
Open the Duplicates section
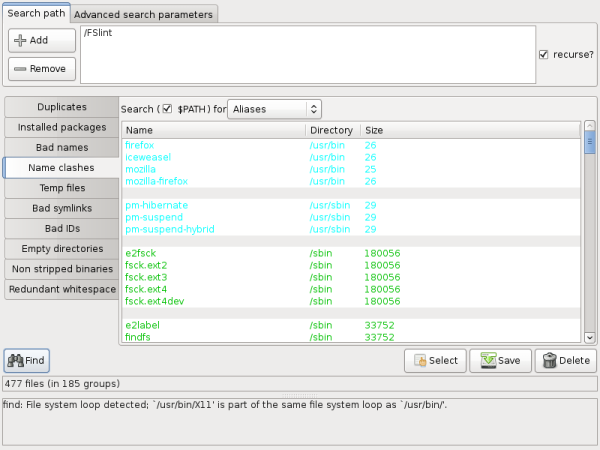(x=61, y=107)
